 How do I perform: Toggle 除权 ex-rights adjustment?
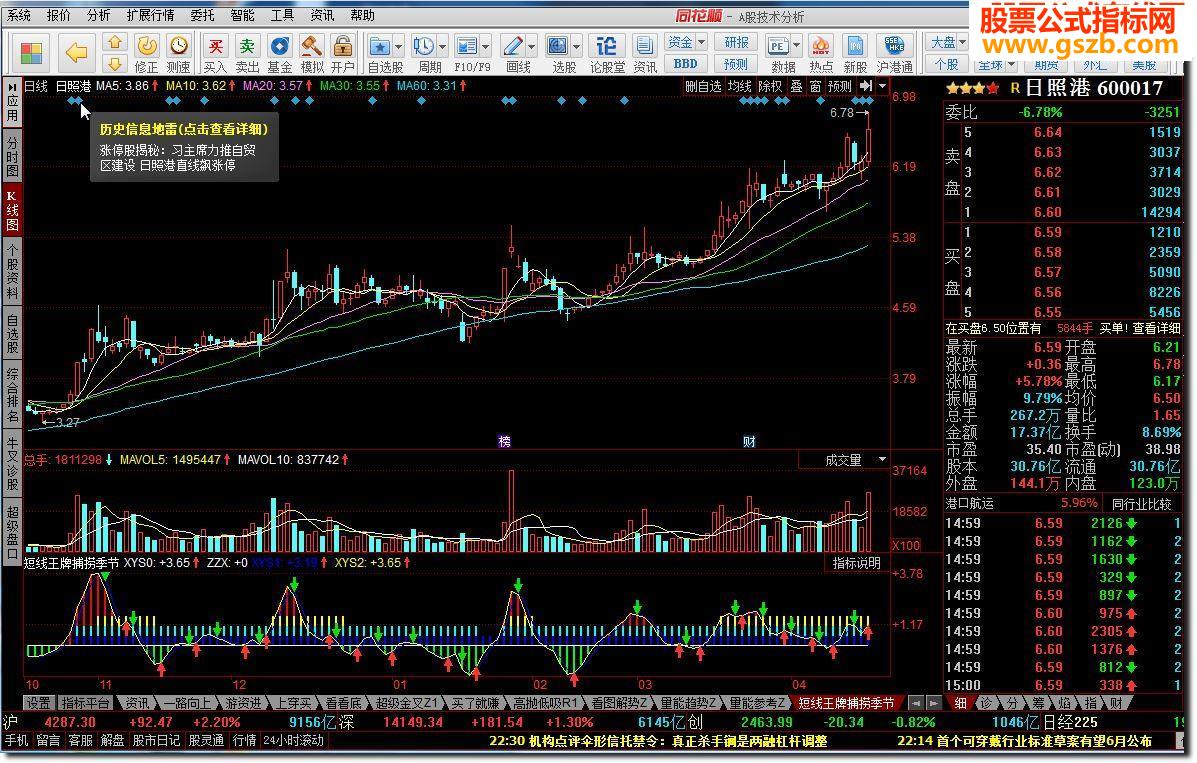(x=770, y=86)
